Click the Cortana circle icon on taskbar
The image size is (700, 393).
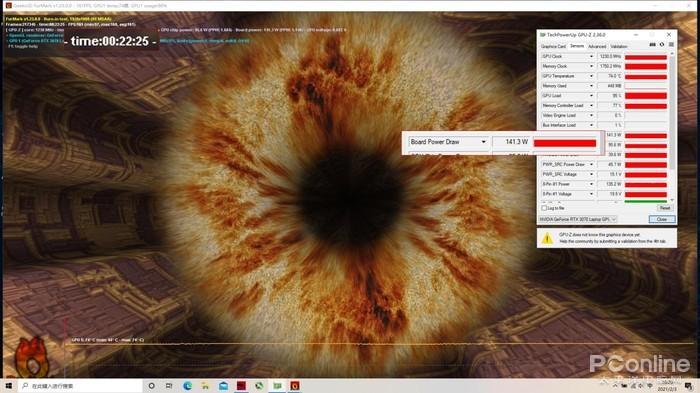click(151, 385)
